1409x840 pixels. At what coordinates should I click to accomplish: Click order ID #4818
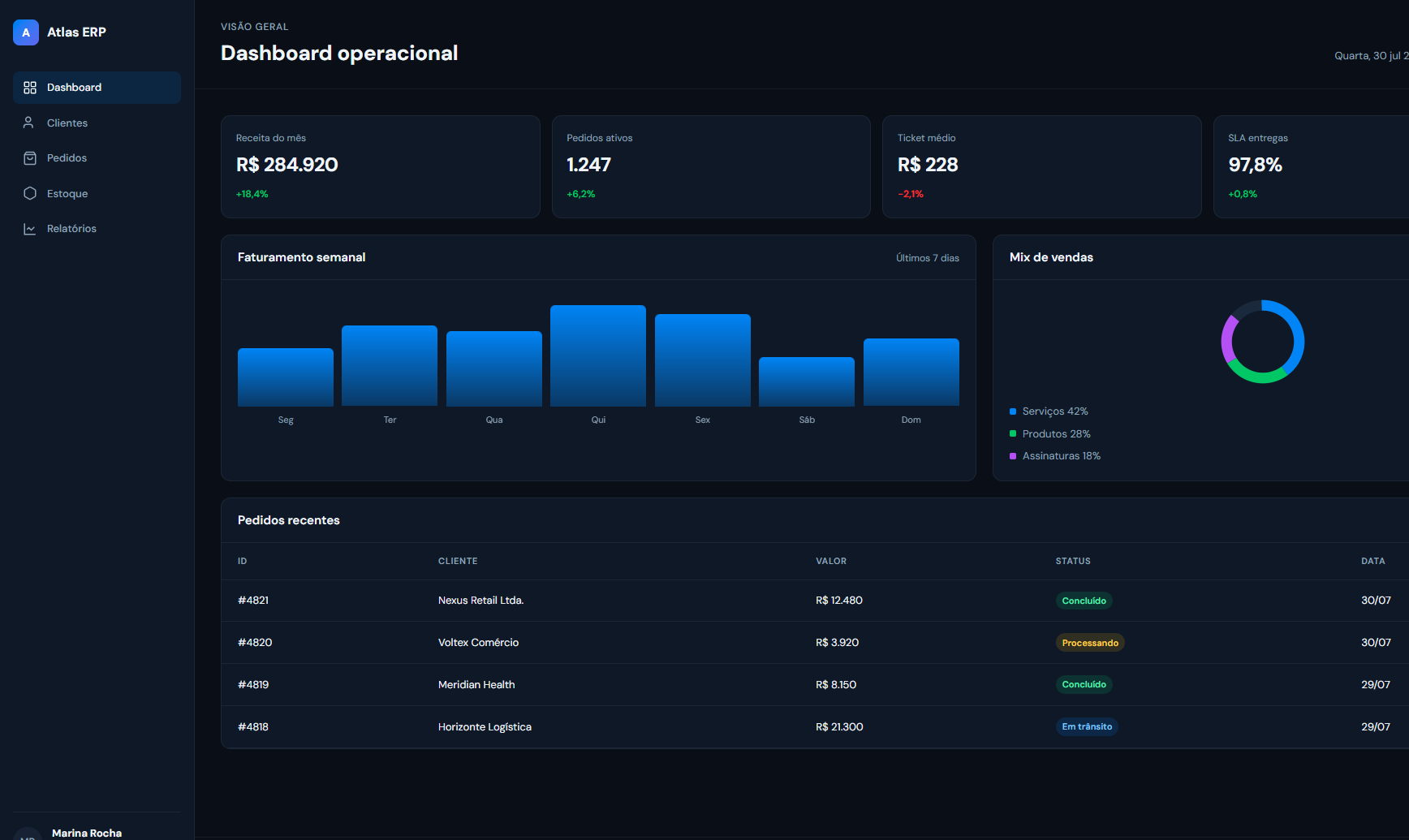coord(253,727)
